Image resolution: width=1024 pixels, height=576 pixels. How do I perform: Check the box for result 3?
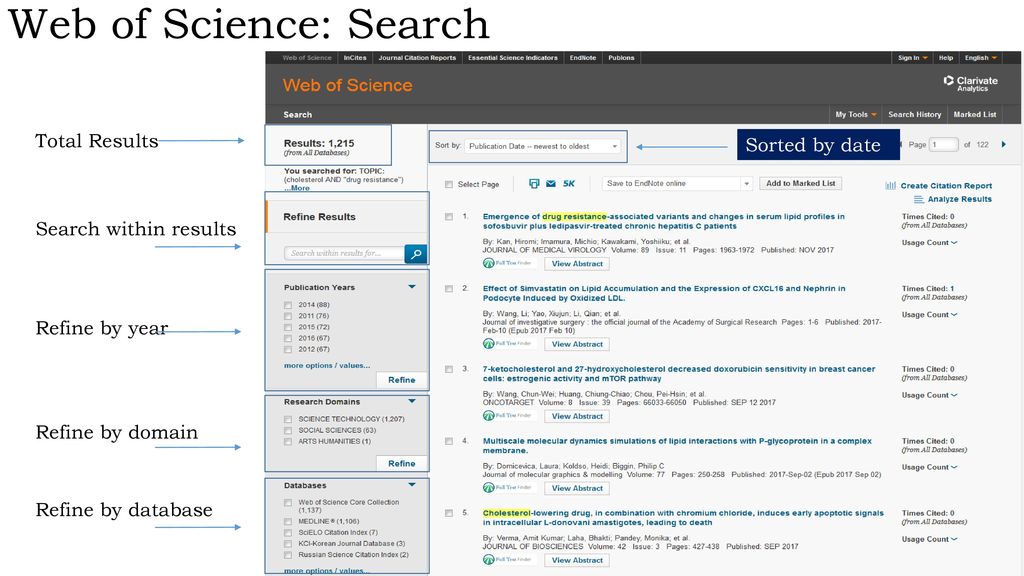[x=449, y=369]
